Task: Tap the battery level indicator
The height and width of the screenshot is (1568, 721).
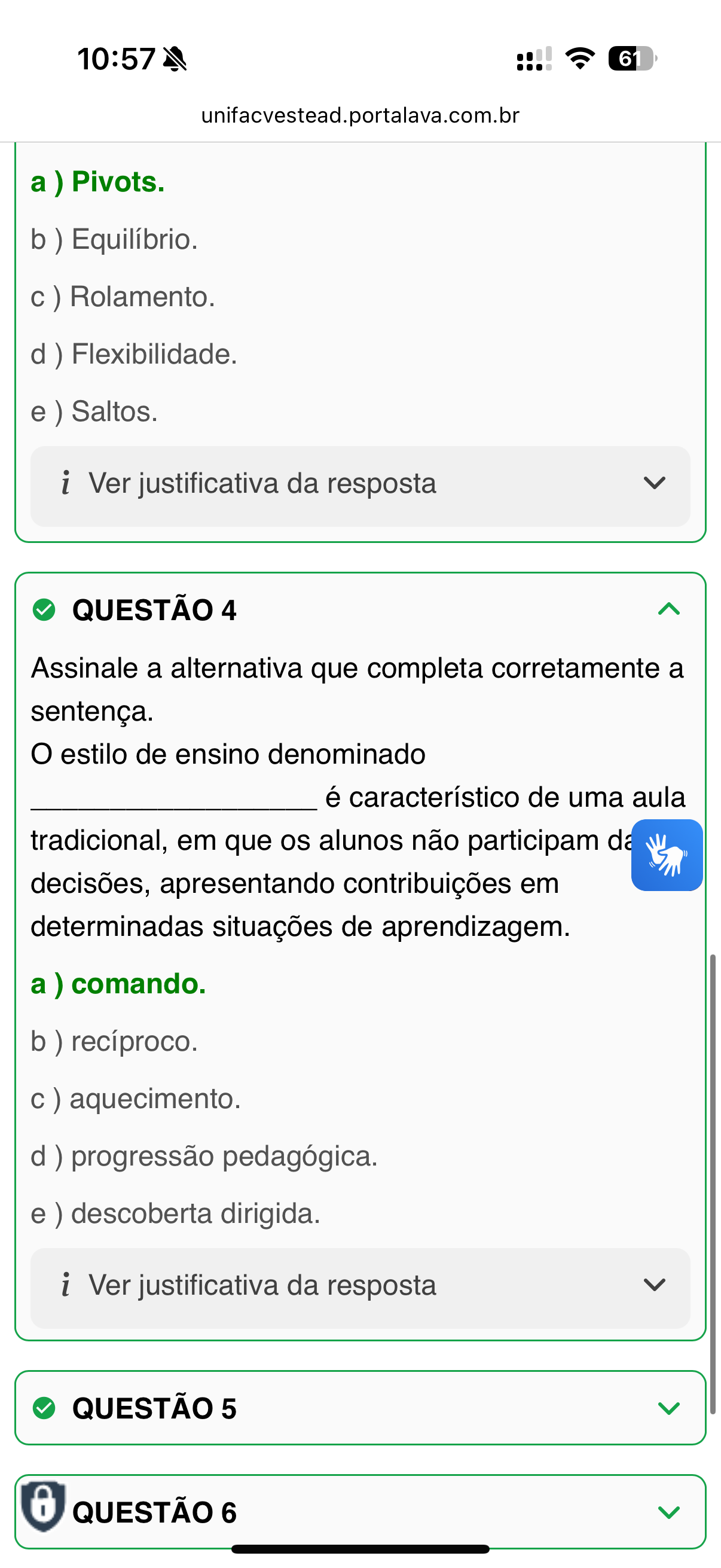Action: pos(631,59)
